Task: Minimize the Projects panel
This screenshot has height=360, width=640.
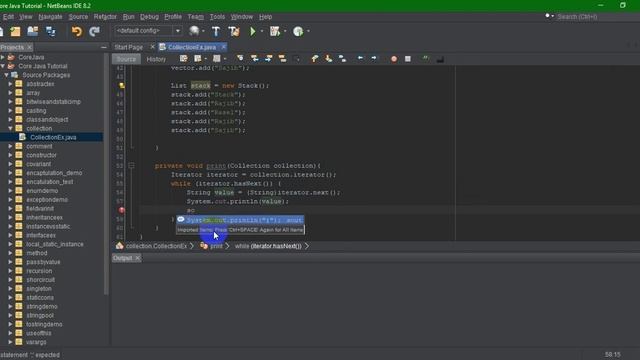Action: tap(104, 47)
